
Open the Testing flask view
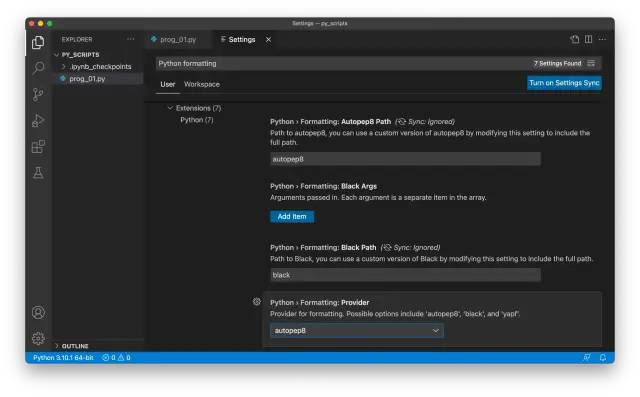coord(38,173)
